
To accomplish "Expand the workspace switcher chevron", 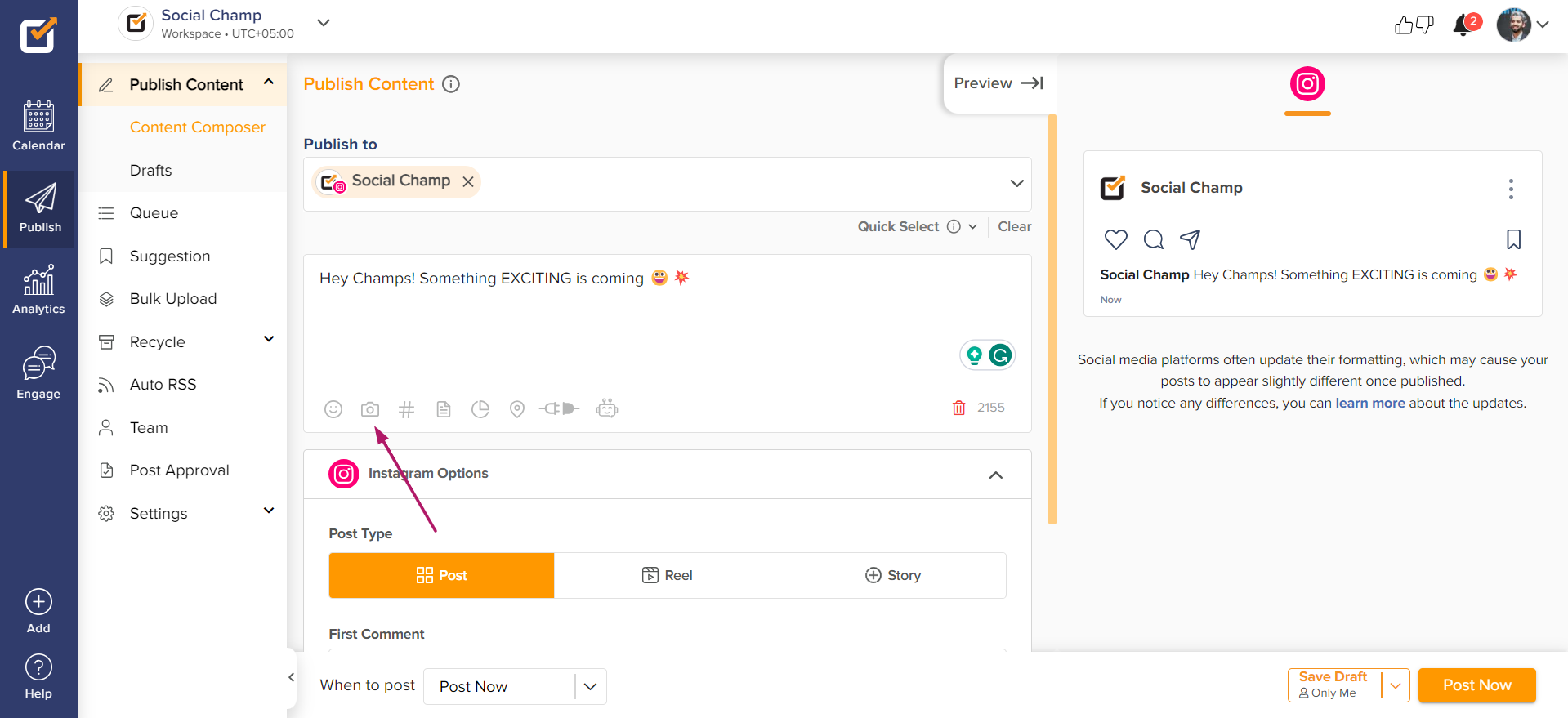I will pyautogui.click(x=324, y=23).
